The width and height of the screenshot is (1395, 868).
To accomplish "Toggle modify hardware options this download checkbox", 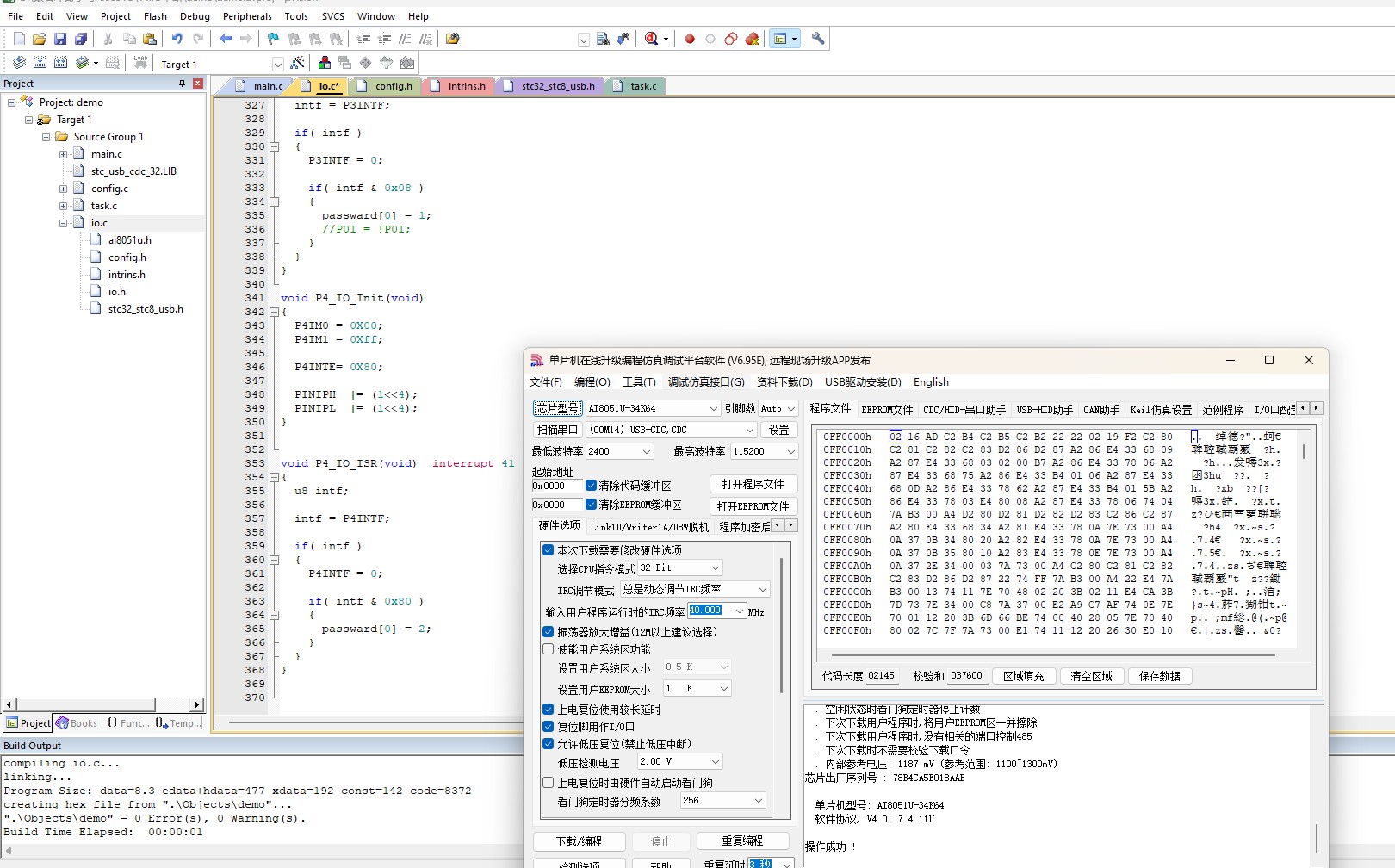I will pyautogui.click(x=548, y=549).
